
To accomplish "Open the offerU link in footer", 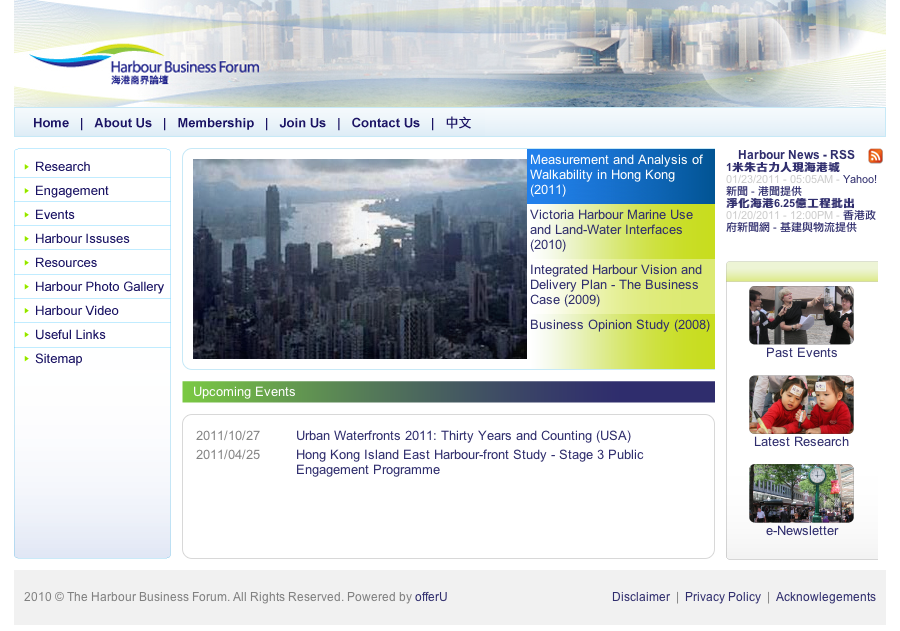I will coord(431,597).
